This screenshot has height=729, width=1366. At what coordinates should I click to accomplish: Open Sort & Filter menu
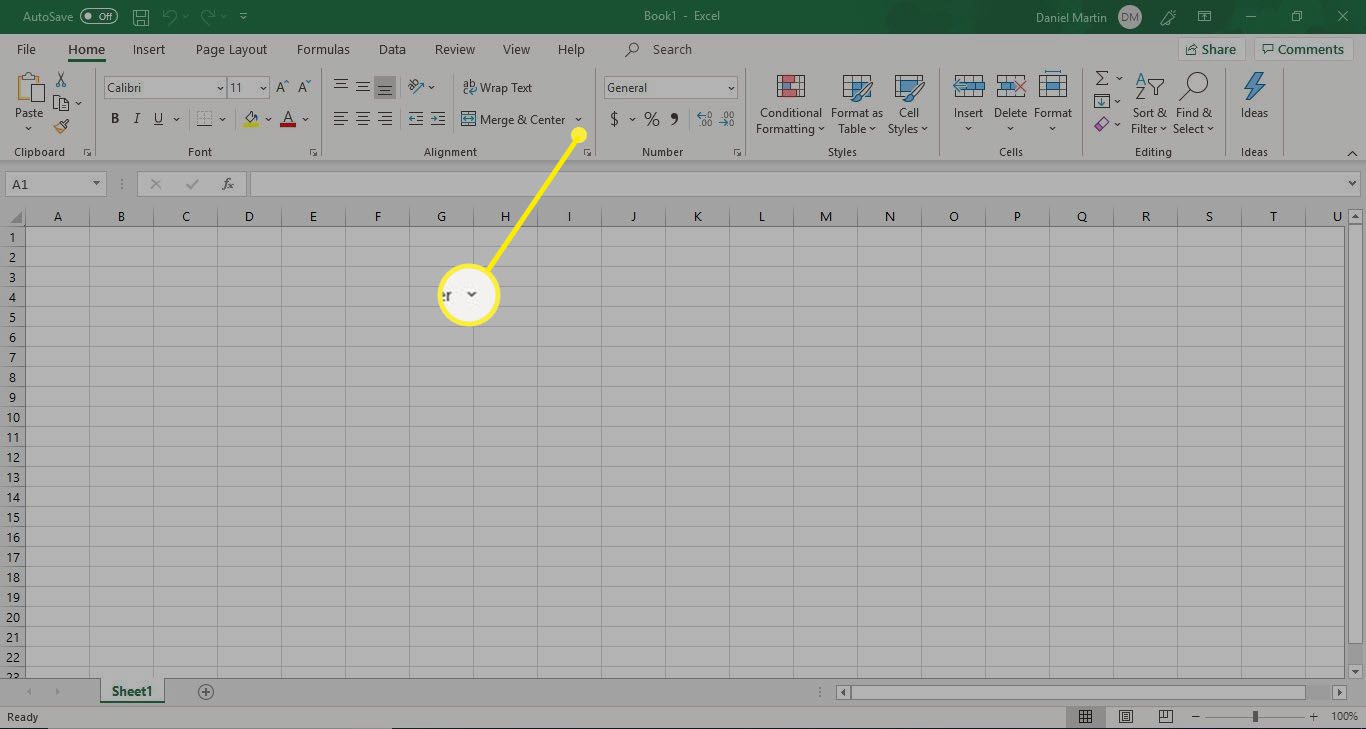(x=1149, y=104)
